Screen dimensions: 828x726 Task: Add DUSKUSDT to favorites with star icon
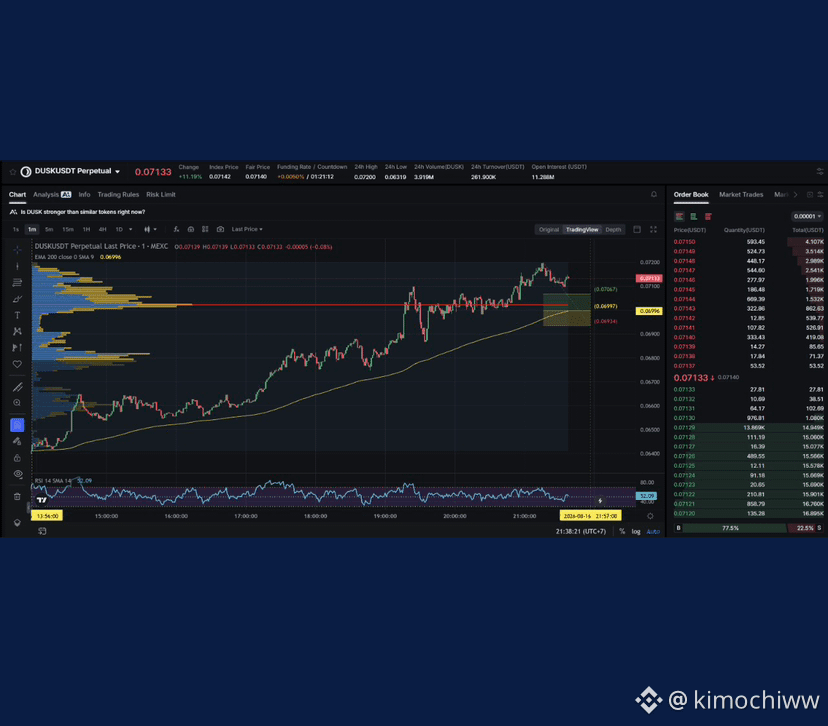tap(13, 172)
